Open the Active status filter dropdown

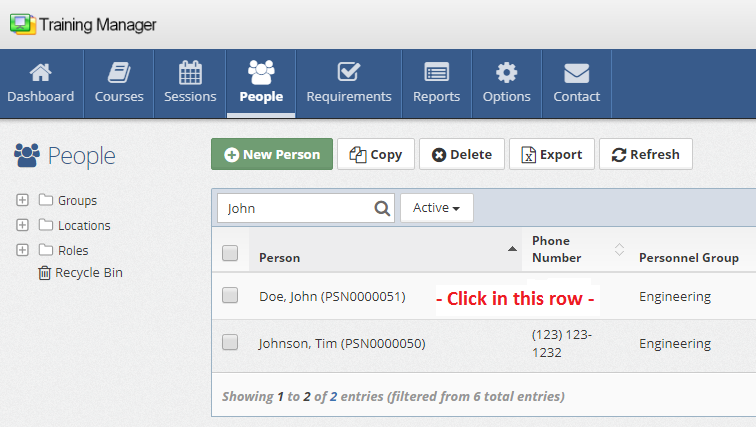tap(436, 208)
